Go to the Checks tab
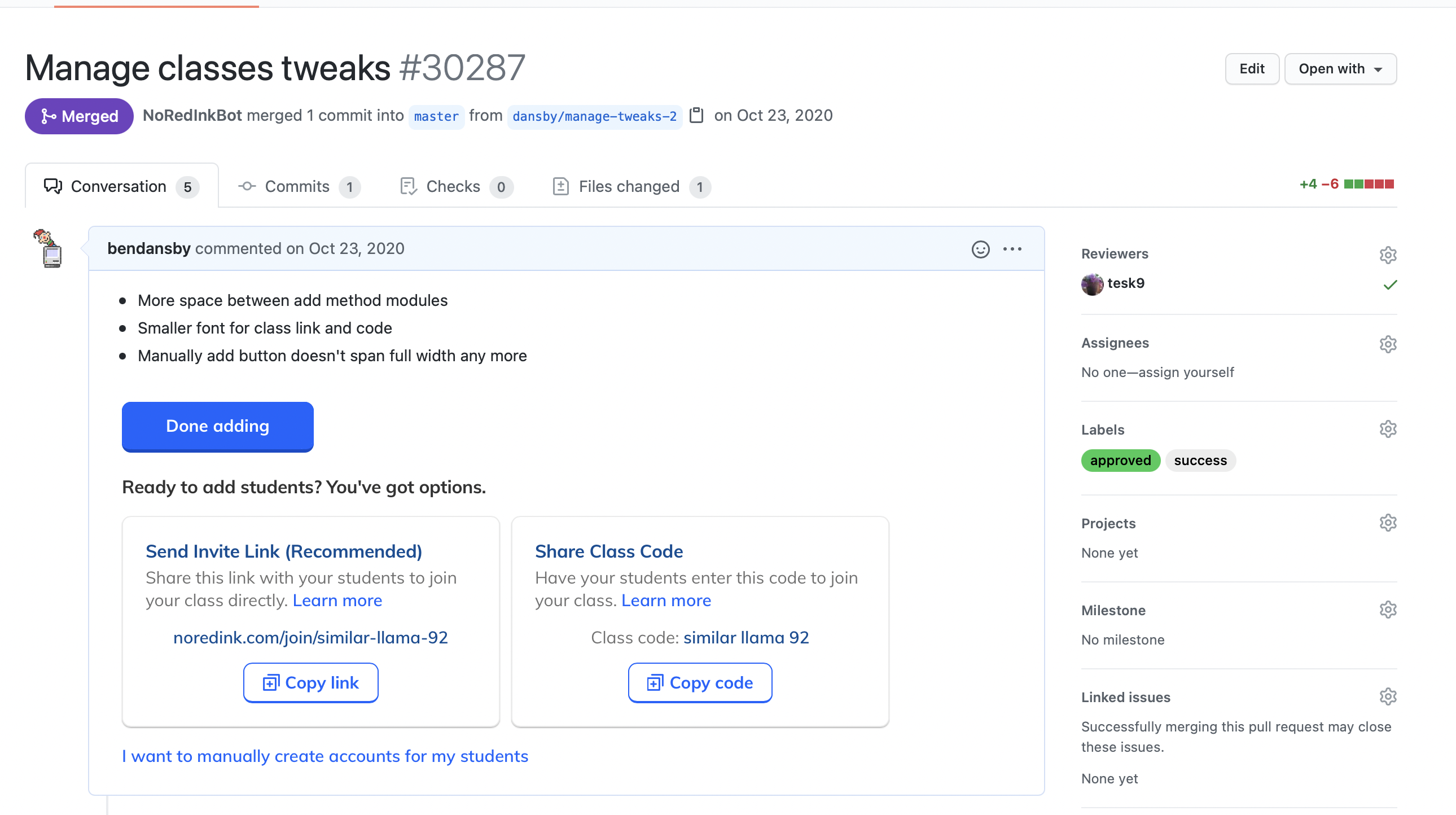The height and width of the screenshot is (815, 1456). click(x=454, y=186)
